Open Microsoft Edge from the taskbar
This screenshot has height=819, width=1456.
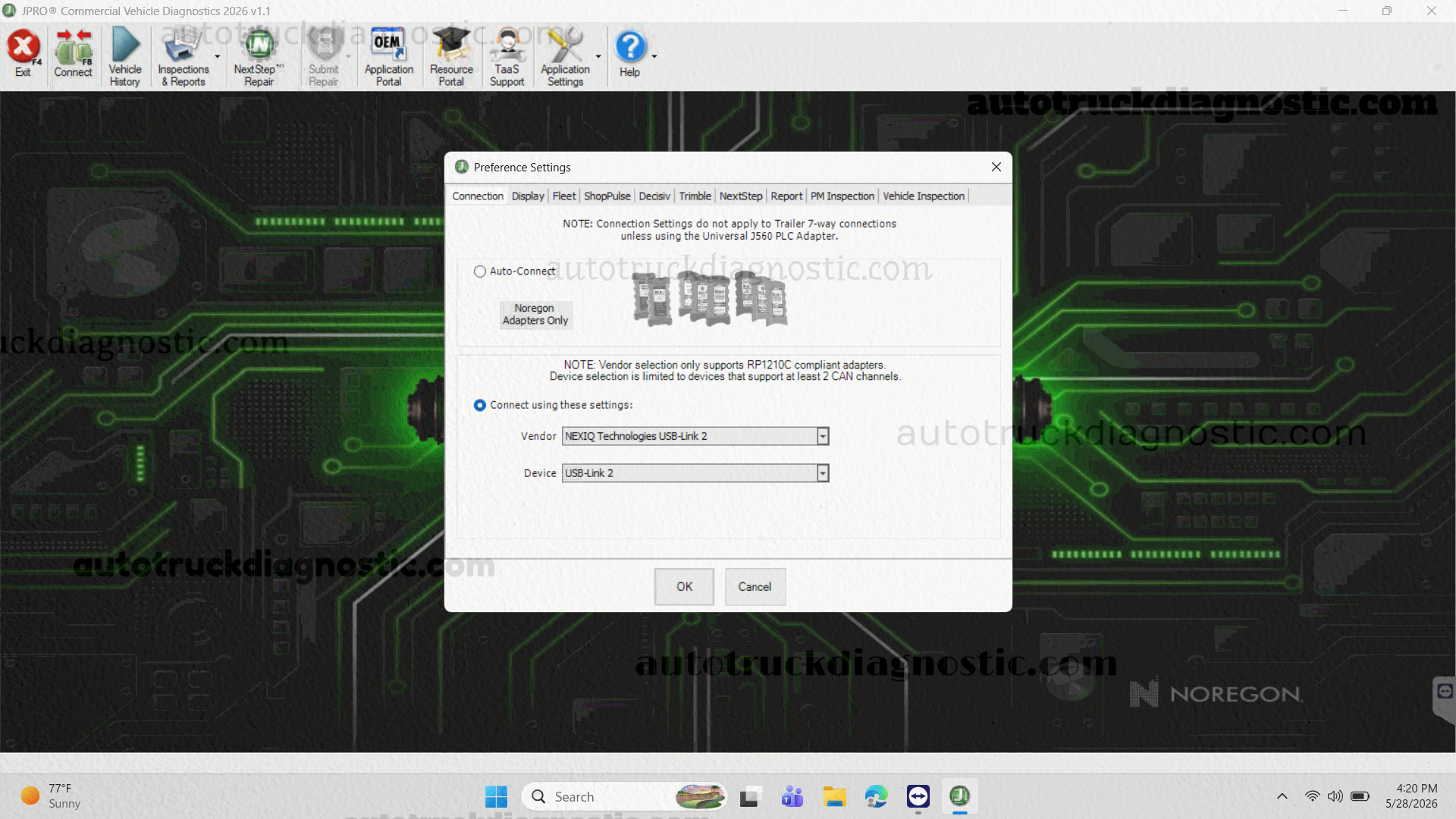(876, 796)
